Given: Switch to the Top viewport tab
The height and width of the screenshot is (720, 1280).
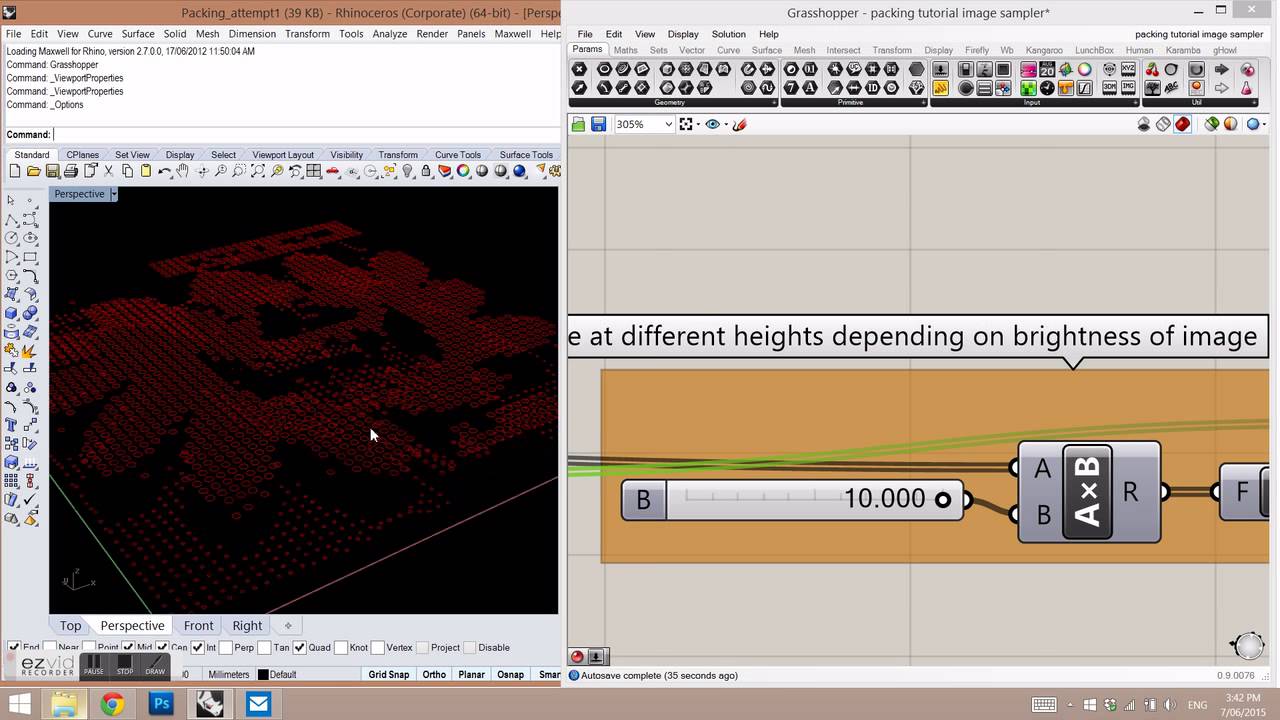Looking at the screenshot, I should pos(70,626).
